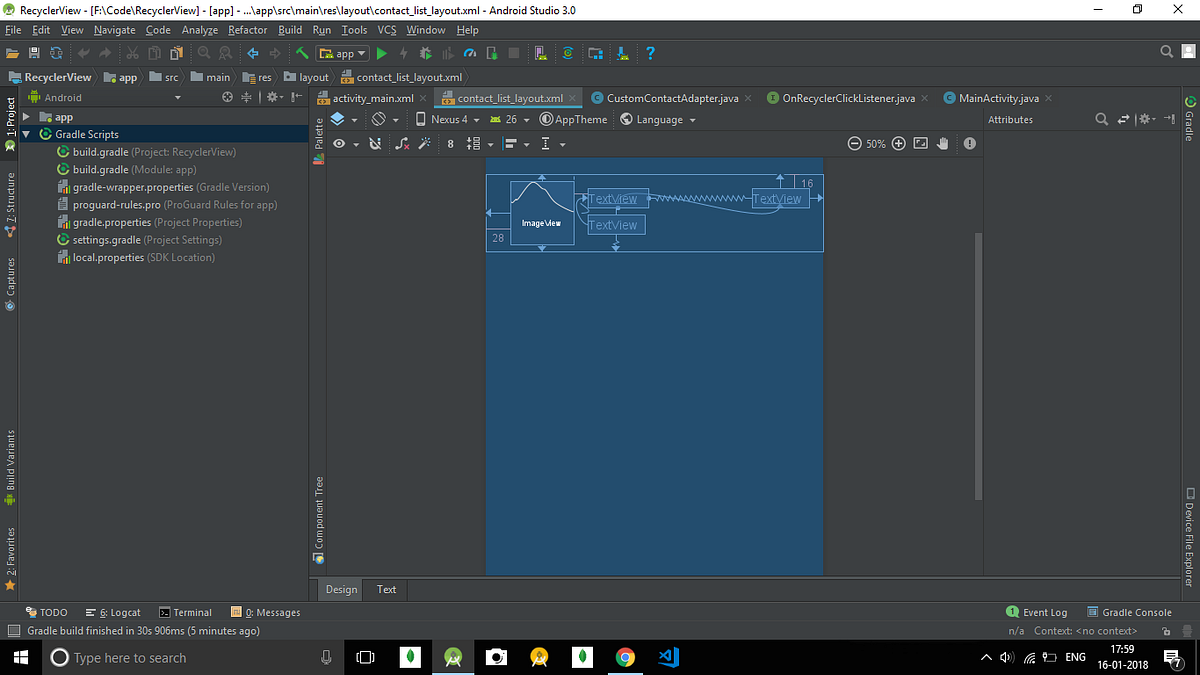Open the Debug app icon in toolbar

[x=423, y=53]
